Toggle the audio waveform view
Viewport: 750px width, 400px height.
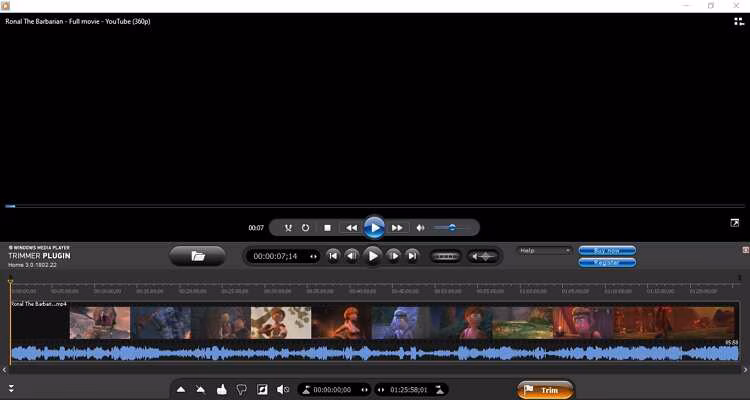coord(483,256)
